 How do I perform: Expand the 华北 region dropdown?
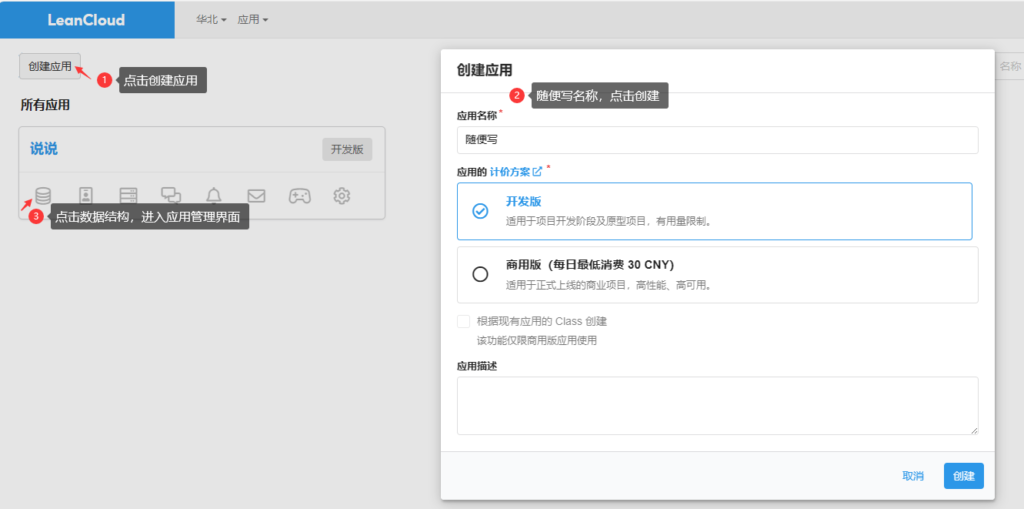coord(211,19)
